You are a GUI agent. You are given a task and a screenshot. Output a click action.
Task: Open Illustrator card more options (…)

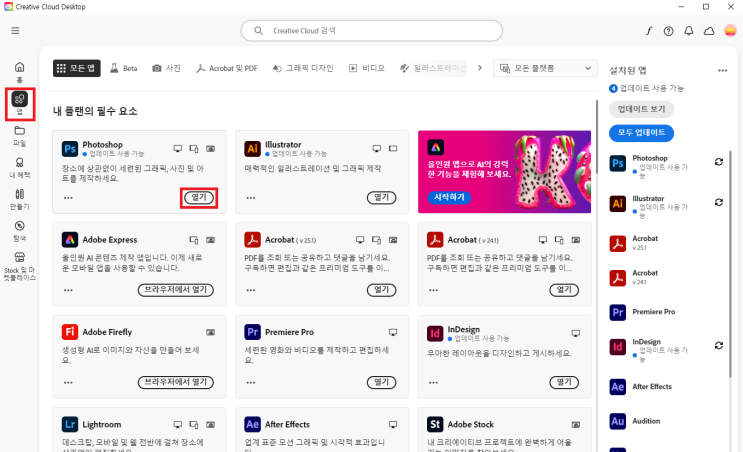tap(251, 198)
